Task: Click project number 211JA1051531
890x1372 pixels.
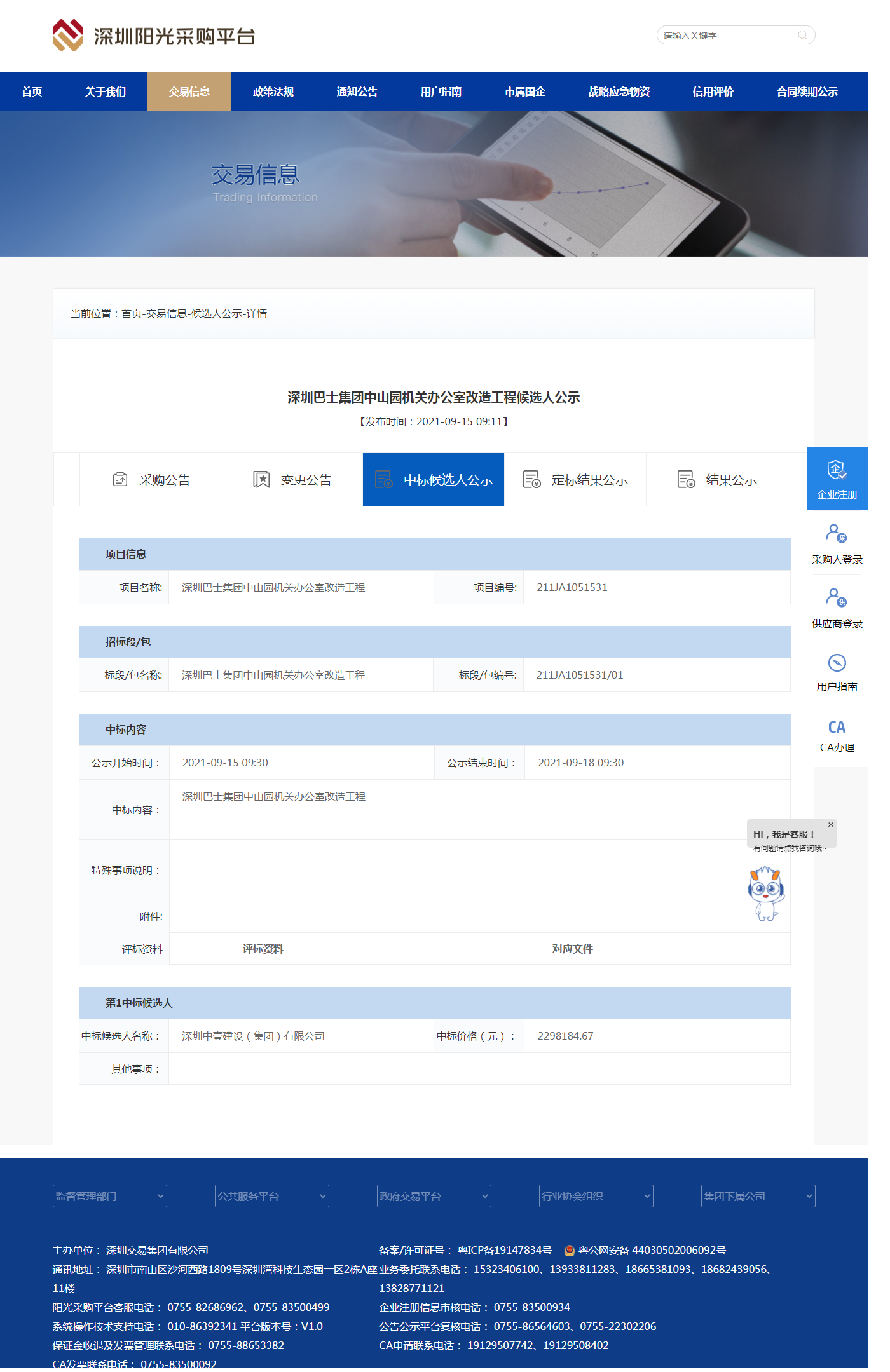Action: (572, 587)
